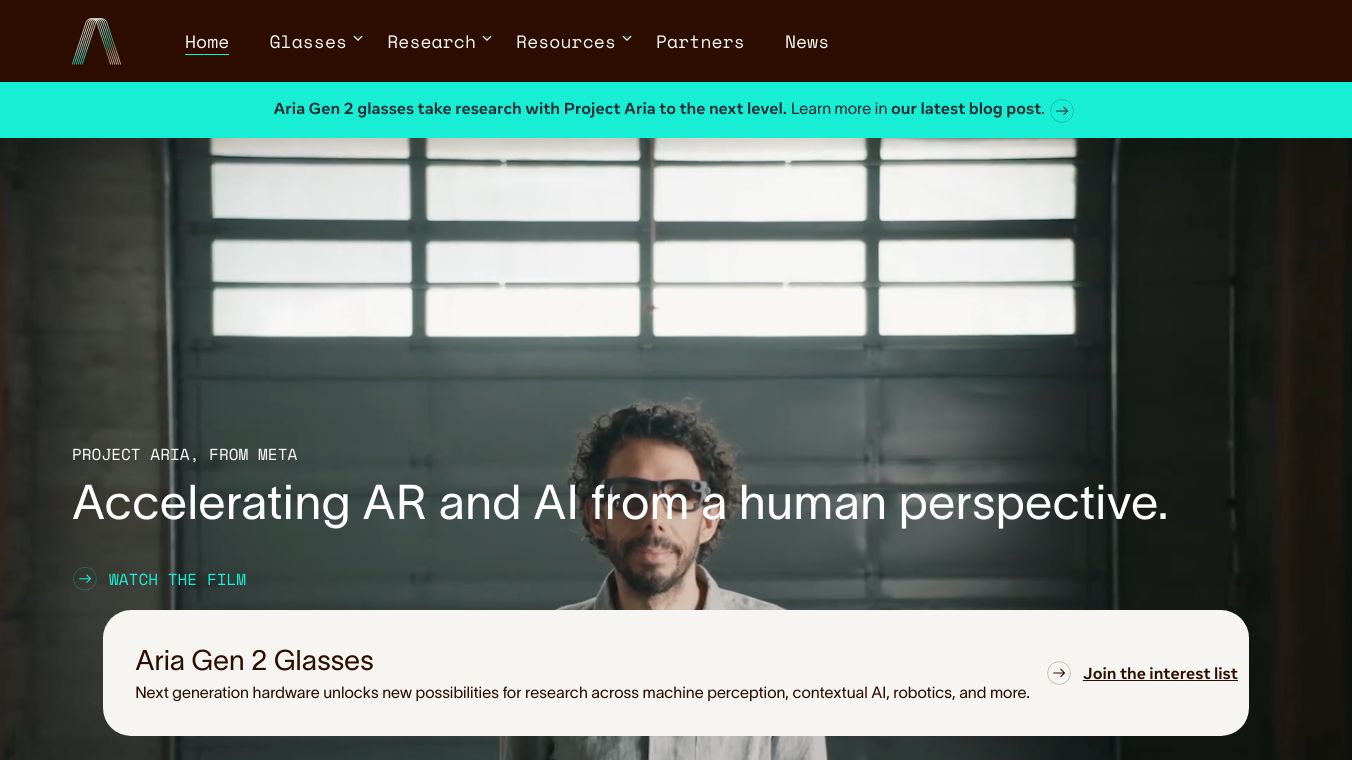Open the Resources nav item
Screen dimensions: 1352x760
[x=565, y=42]
